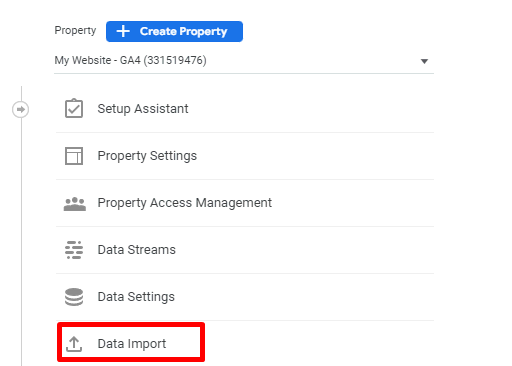The image size is (512, 366).
Task: Go to Property Access Management
Action: tap(245, 203)
